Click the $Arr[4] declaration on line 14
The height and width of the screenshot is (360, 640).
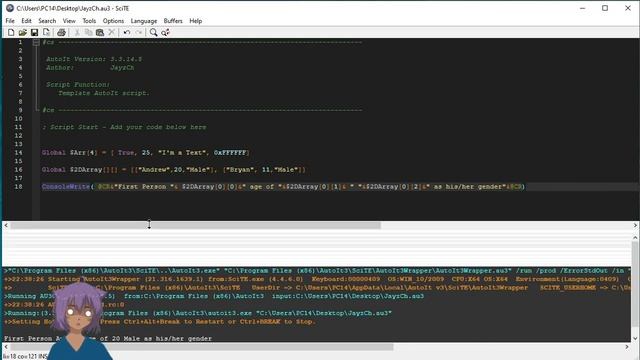click(x=84, y=153)
